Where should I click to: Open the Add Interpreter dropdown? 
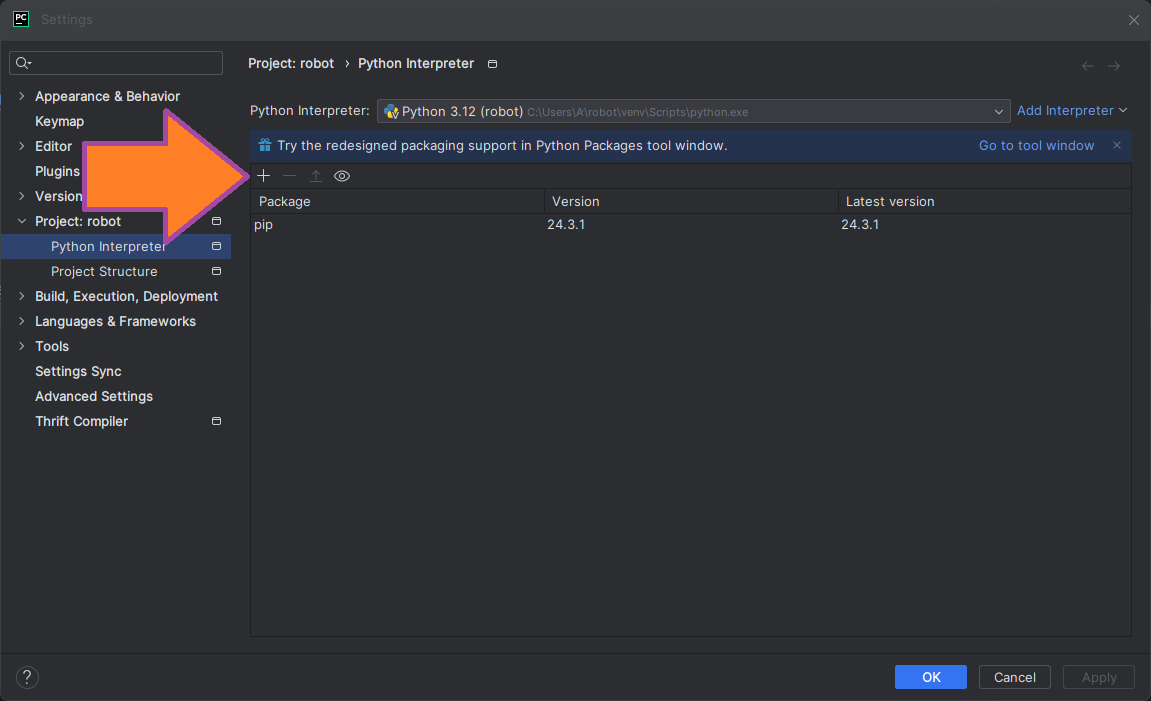pyautogui.click(x=1072, y=110)
